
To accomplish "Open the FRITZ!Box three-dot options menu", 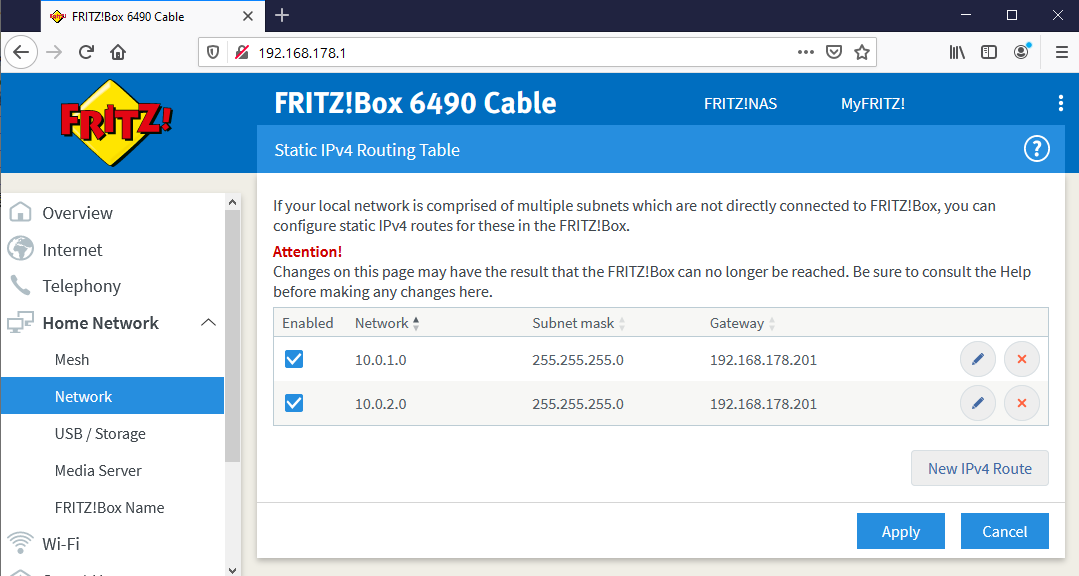I will coord(1060,104).
